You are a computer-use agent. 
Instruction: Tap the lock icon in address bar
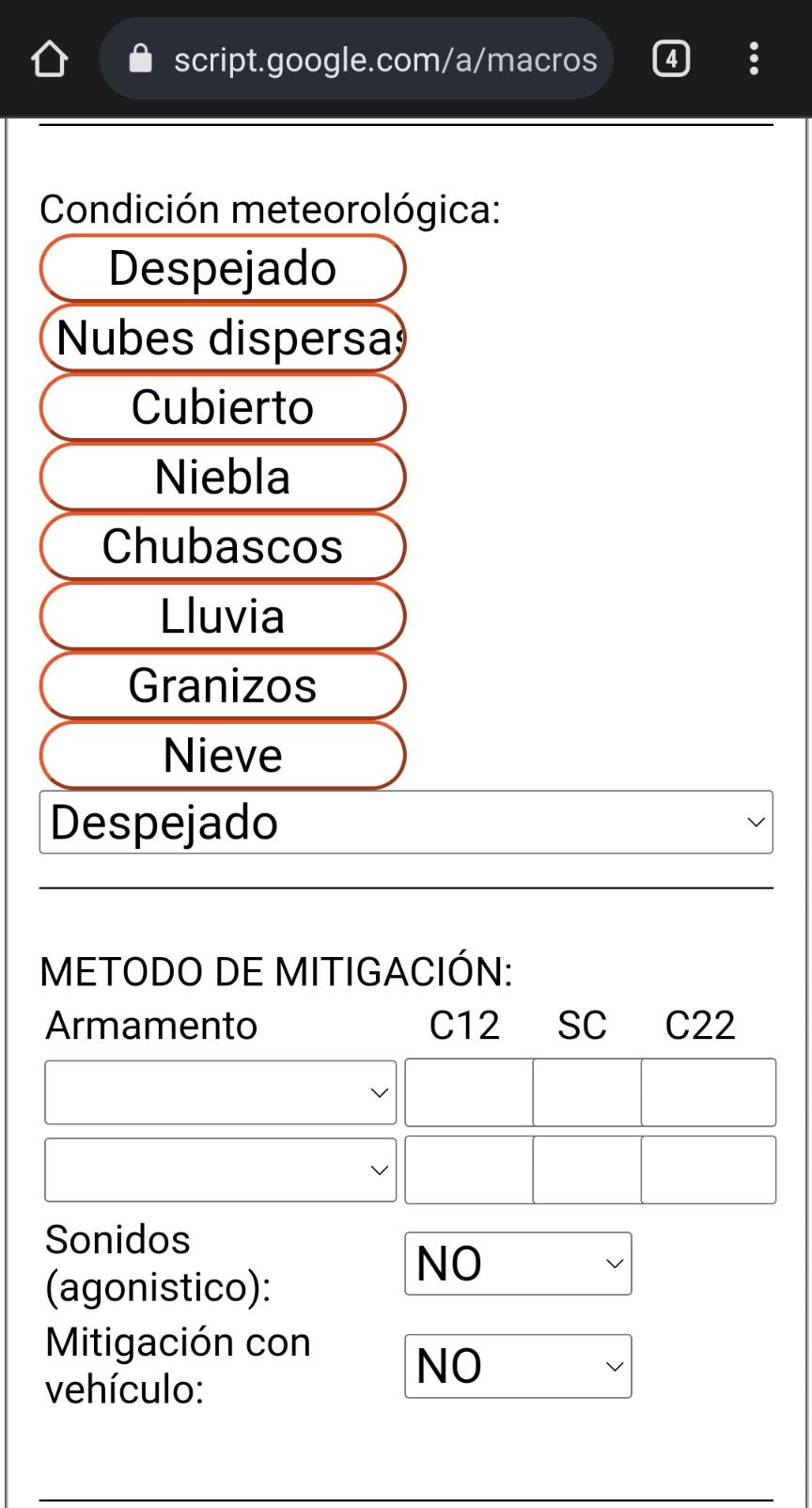pyautogui.click(x=140, y=58)
